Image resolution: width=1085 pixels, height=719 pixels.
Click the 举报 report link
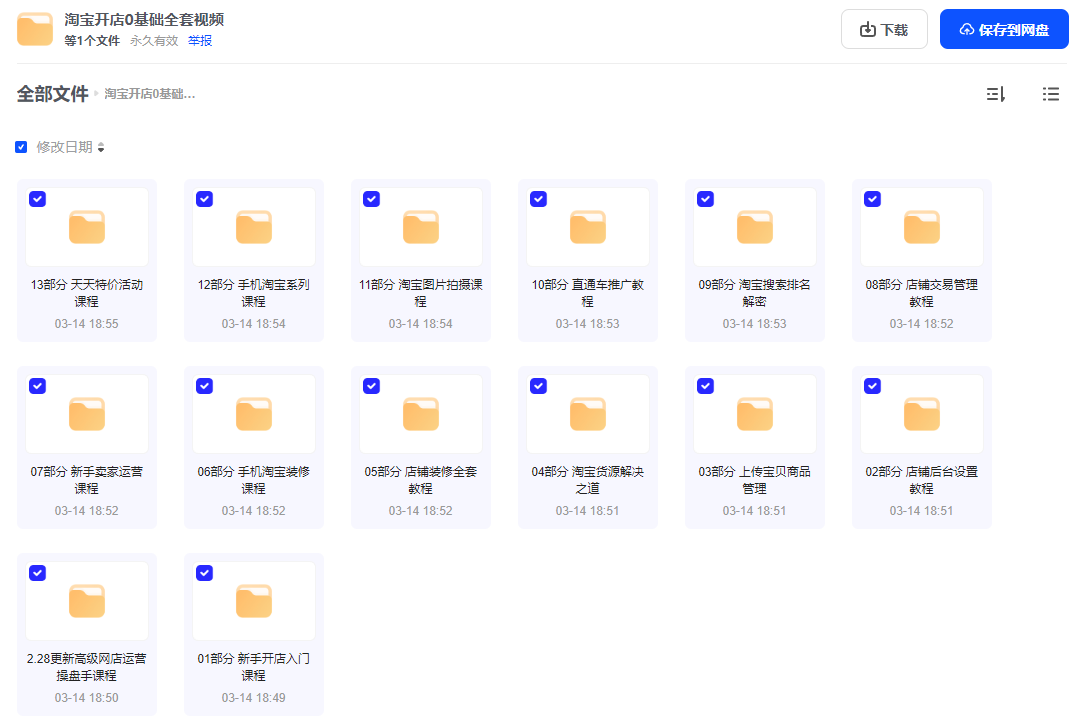[200, 41]
